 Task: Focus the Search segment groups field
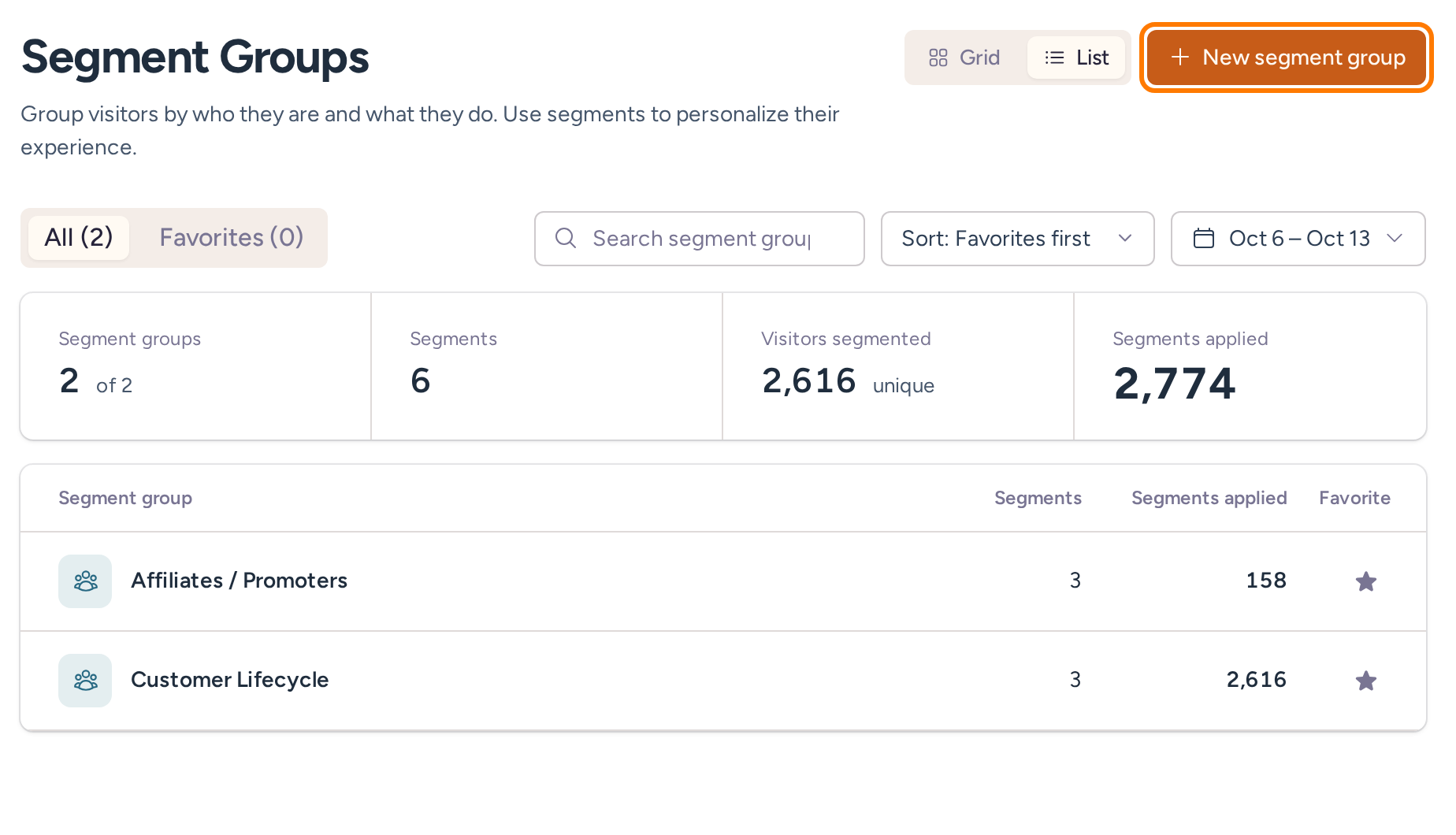(x=699, y=239)
